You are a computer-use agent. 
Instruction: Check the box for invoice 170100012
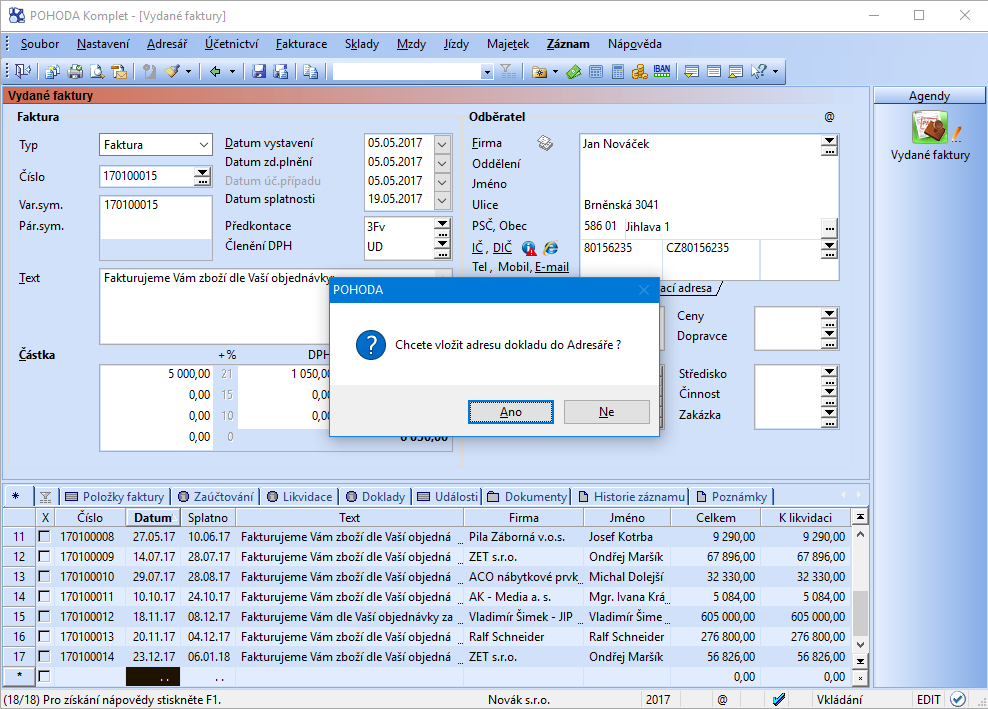tap(44, 616)
